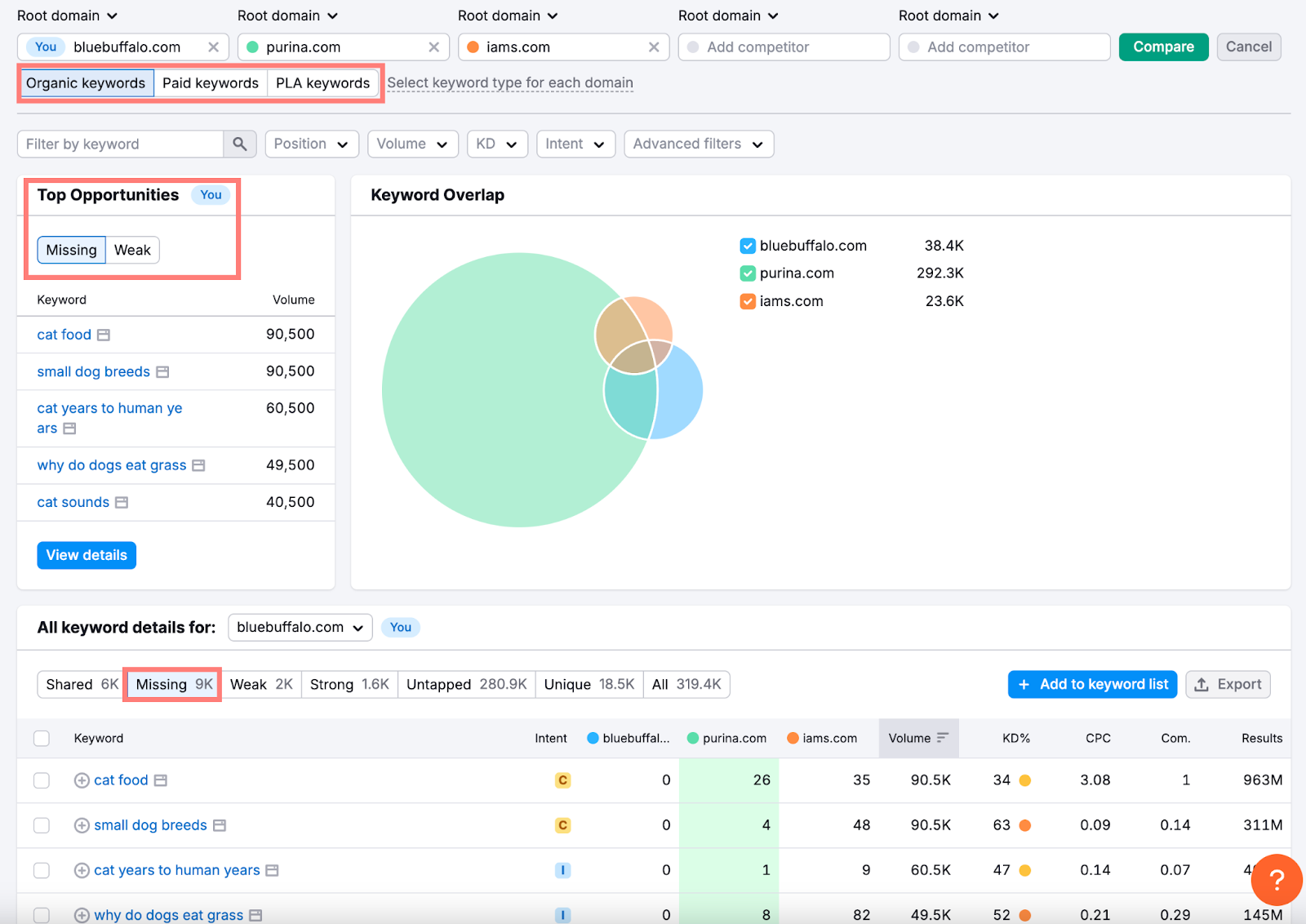Screen dimensions: 1306x924
Task: Expand the Intent filter dropdown
Action: (x=575, y=144)
